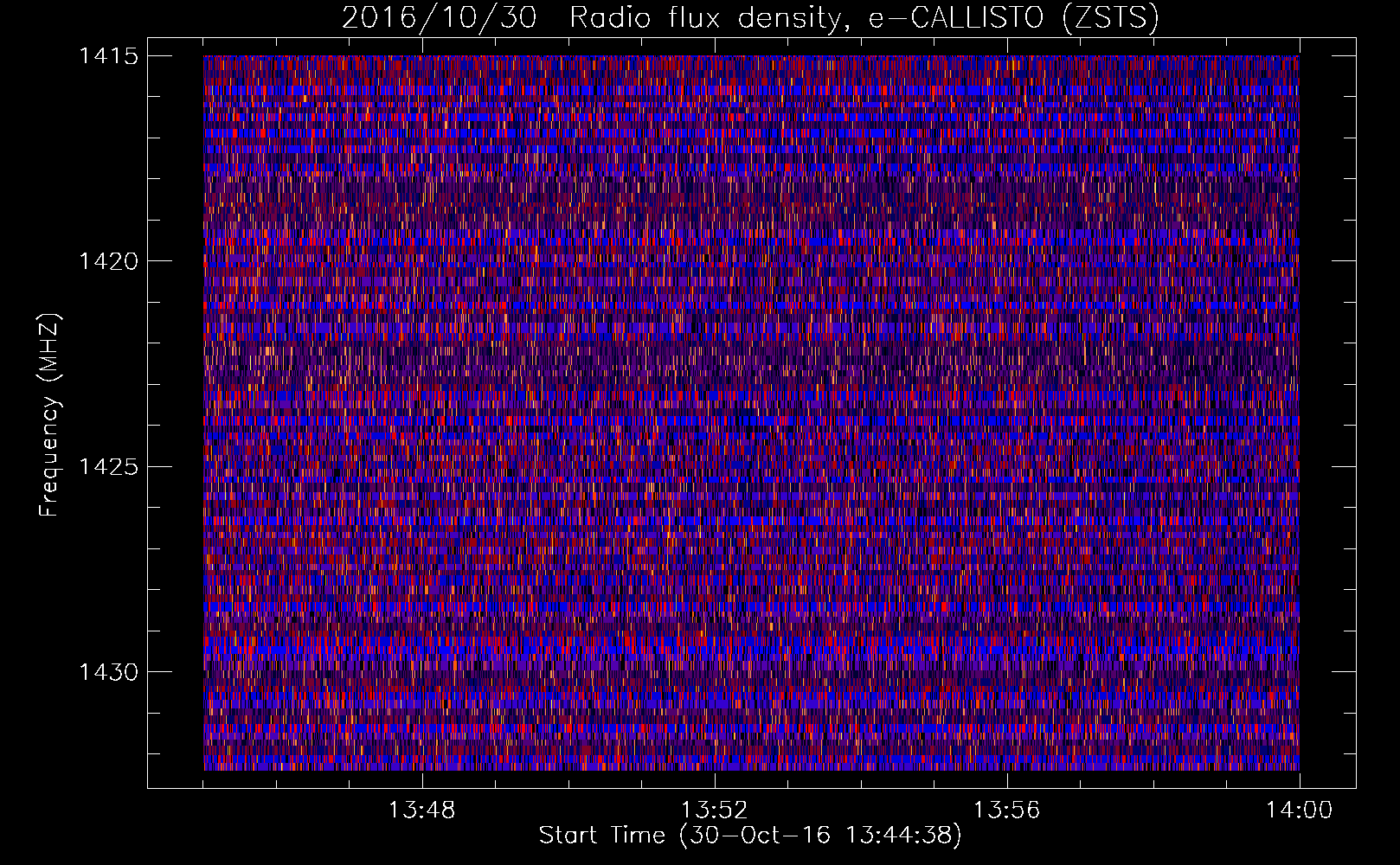
Task: Click the 1420 frequency axis label
Action: [x=108, y=261]
